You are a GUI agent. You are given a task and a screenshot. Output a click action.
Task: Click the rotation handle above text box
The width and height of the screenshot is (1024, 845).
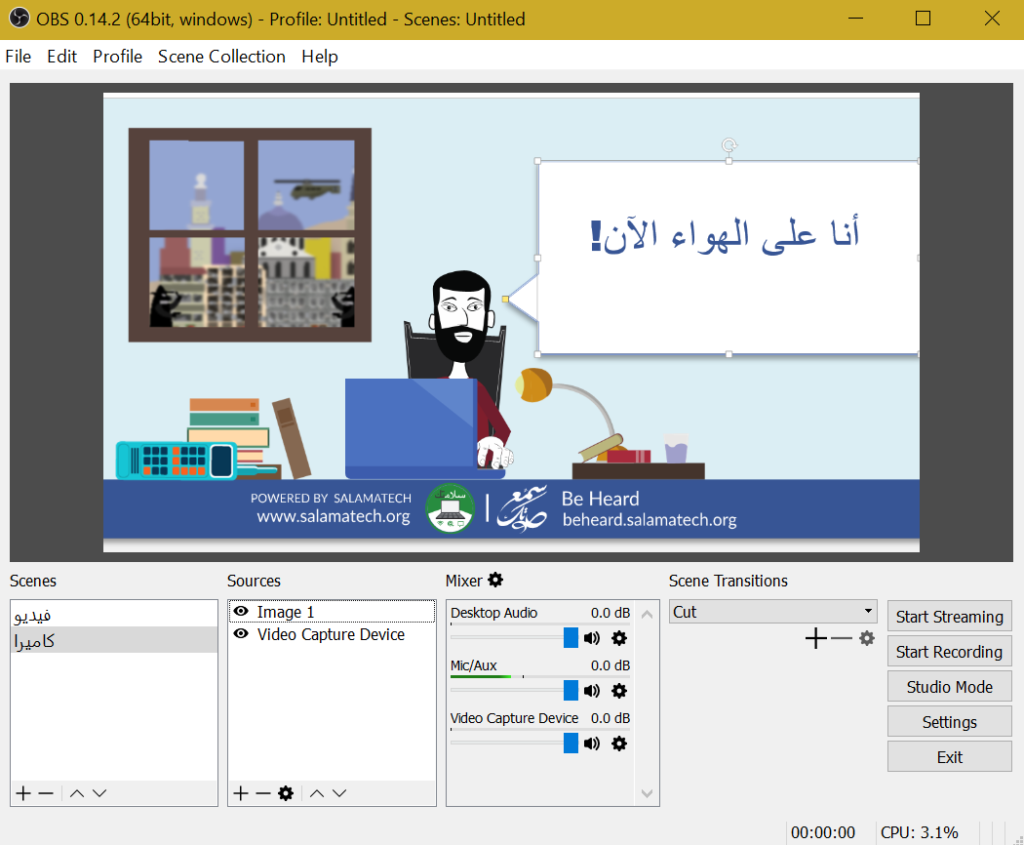click(729, 145)
